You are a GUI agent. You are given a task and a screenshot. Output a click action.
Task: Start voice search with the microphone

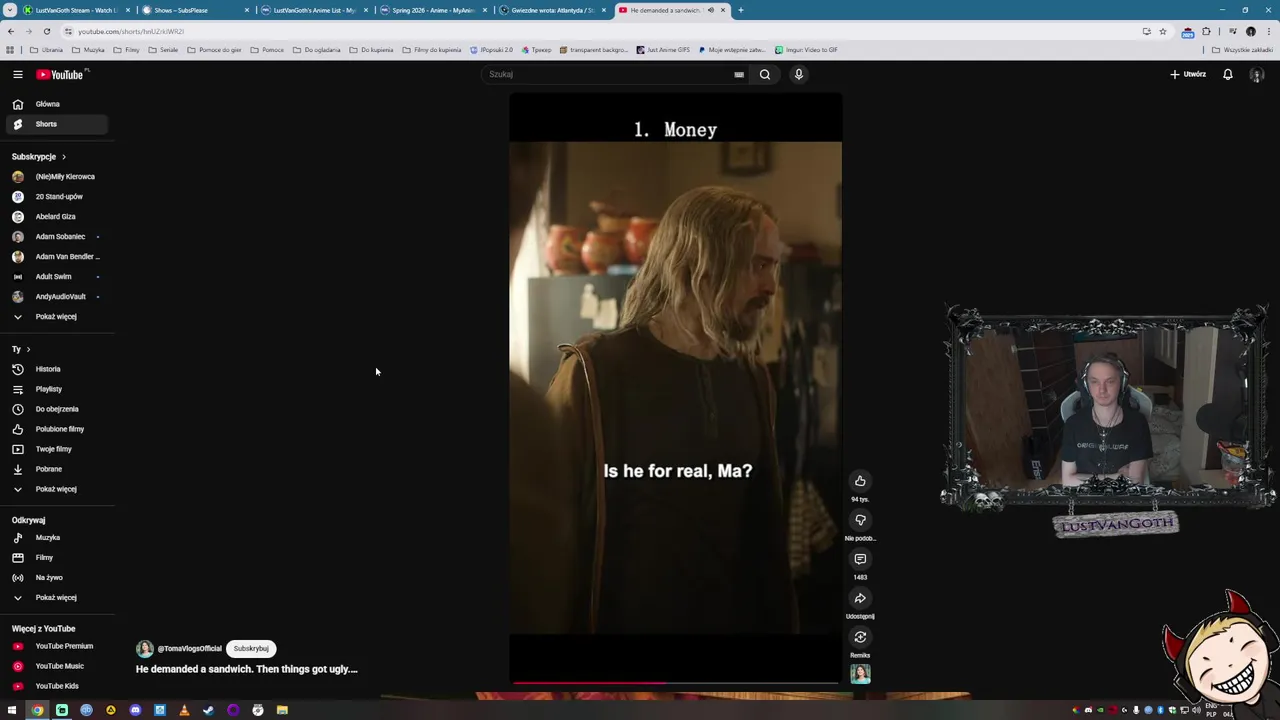799,74
